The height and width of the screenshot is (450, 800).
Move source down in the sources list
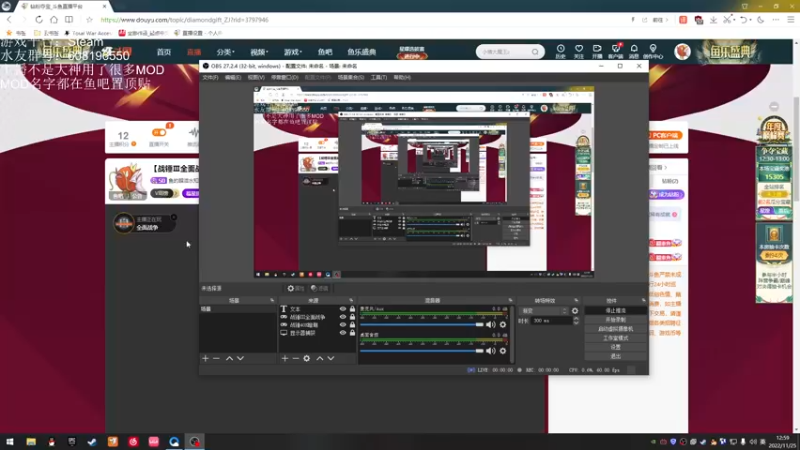(331, 359)
